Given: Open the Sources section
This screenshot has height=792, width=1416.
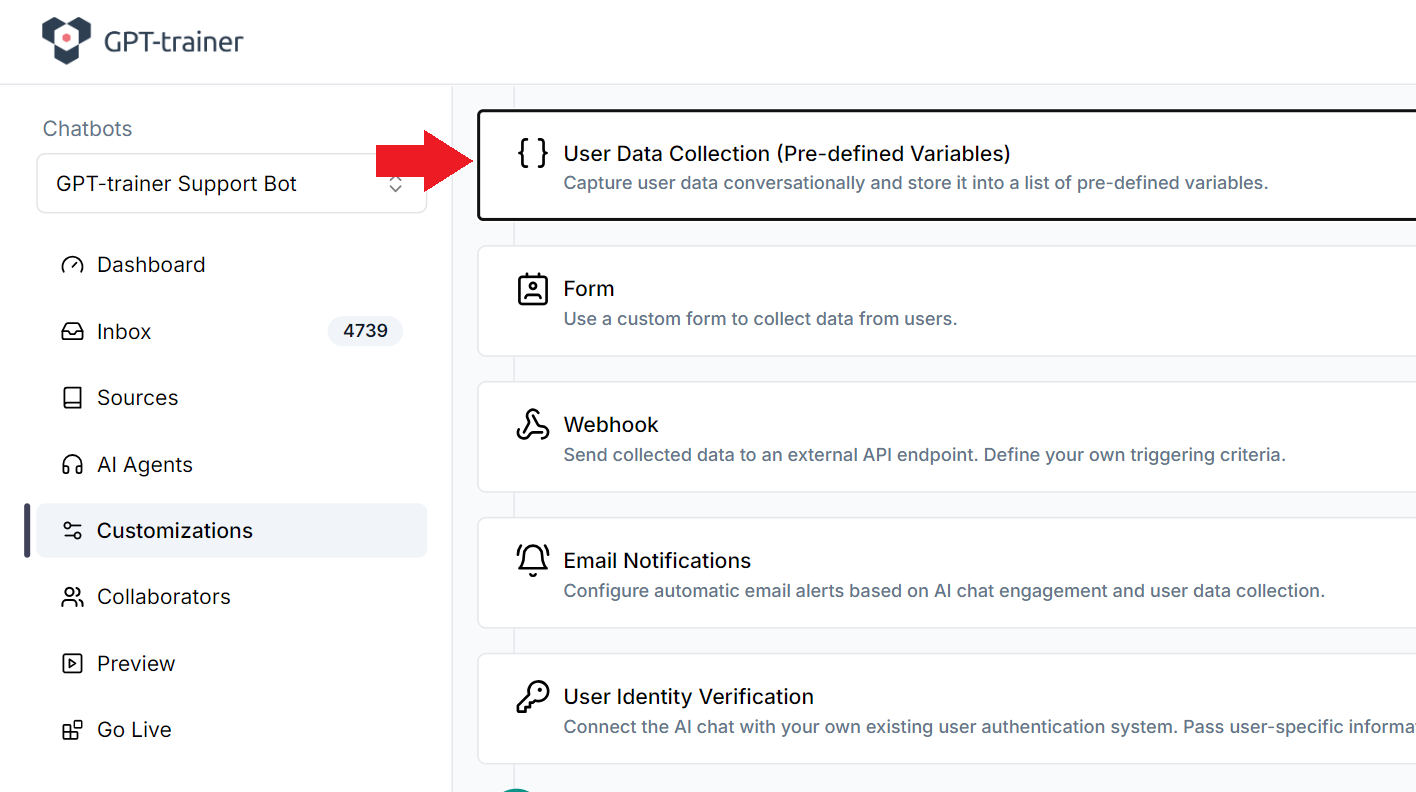Looking at the screenshot, I should pyautogui.click(x=232, y=398).
